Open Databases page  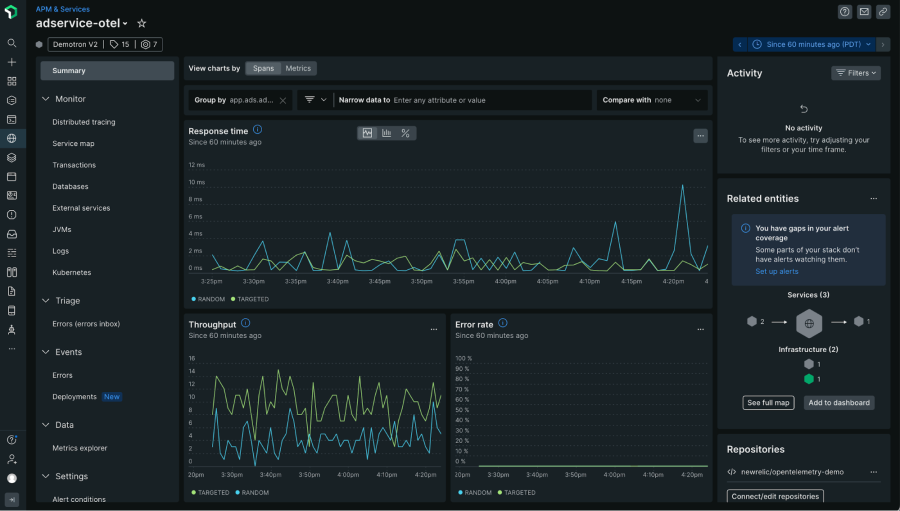[x=71, y=187]
